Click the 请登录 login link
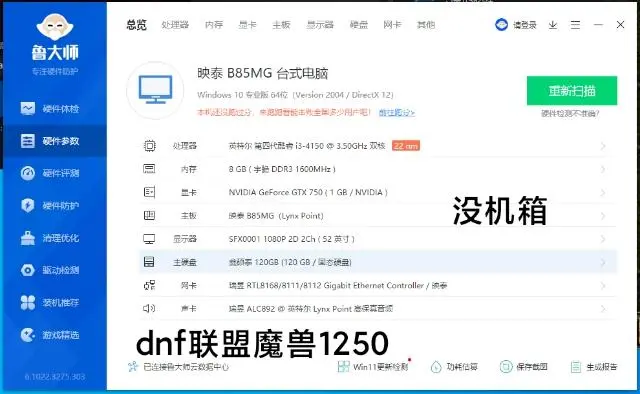The image size is (640, 394). coord(524,25)
